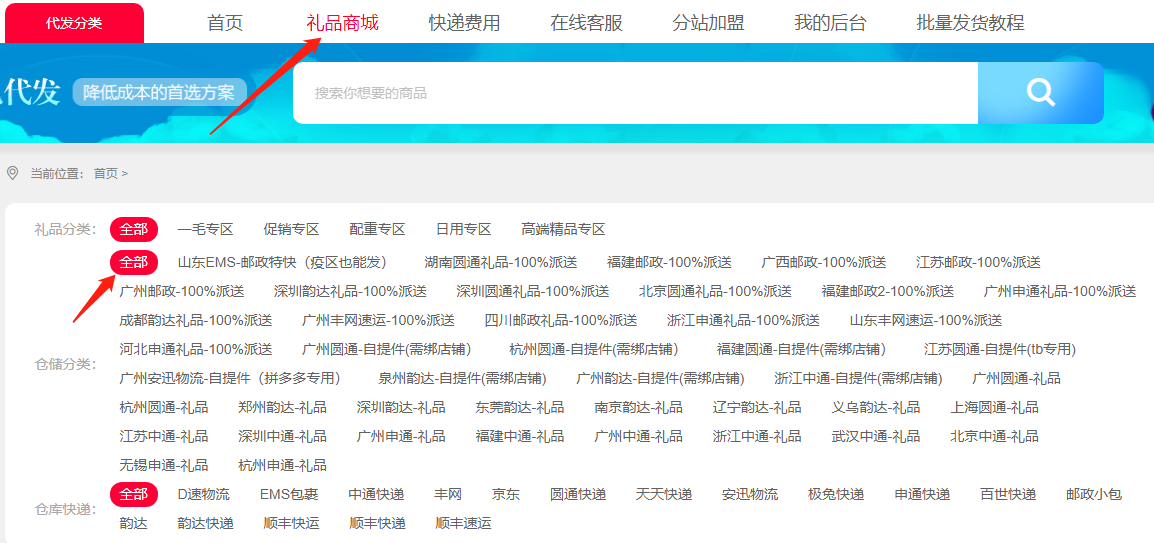Choose 广州韵达-自提件(需绑店铺) warehouse
Viewport: 1154px width, 543px height.
(x=660, y=378)
